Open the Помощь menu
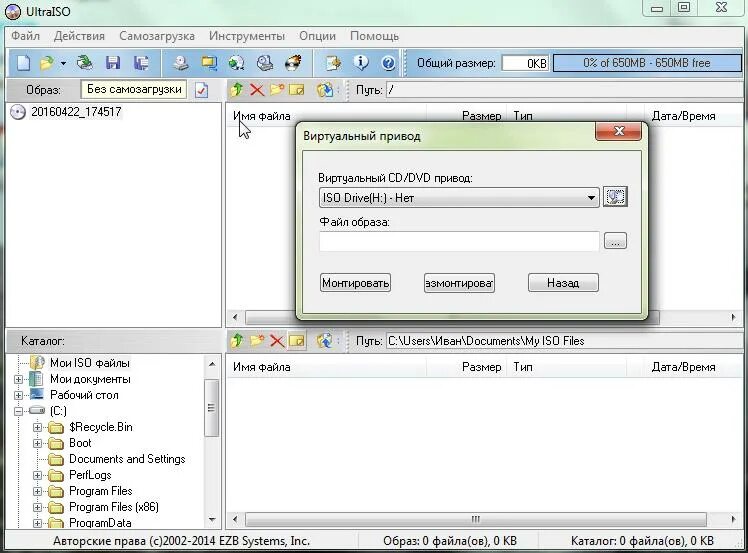The height and width of the screenshot is (553, 748). coord(374,36)
